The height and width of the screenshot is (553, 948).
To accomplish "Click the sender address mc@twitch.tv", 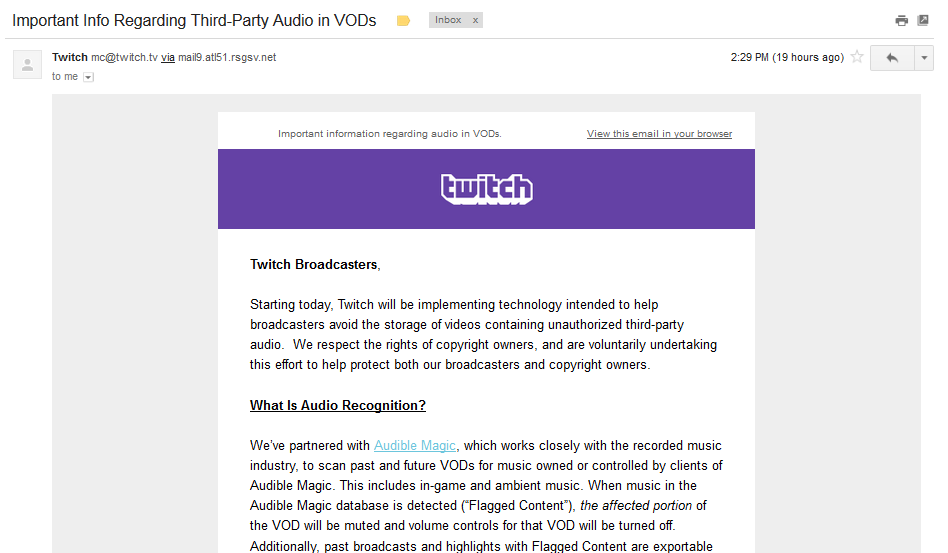I will coord(124,58).
